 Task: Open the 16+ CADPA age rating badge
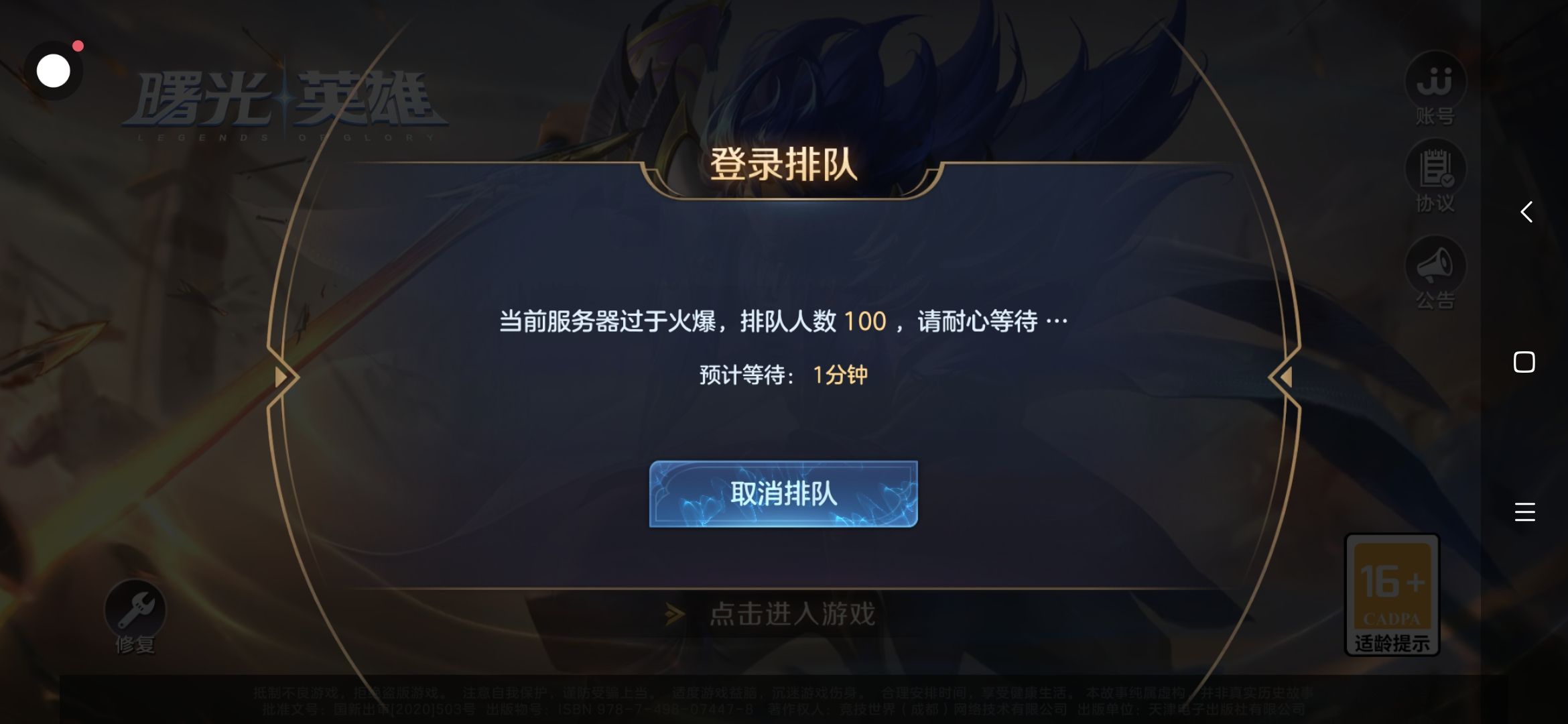pos(1392,594)
